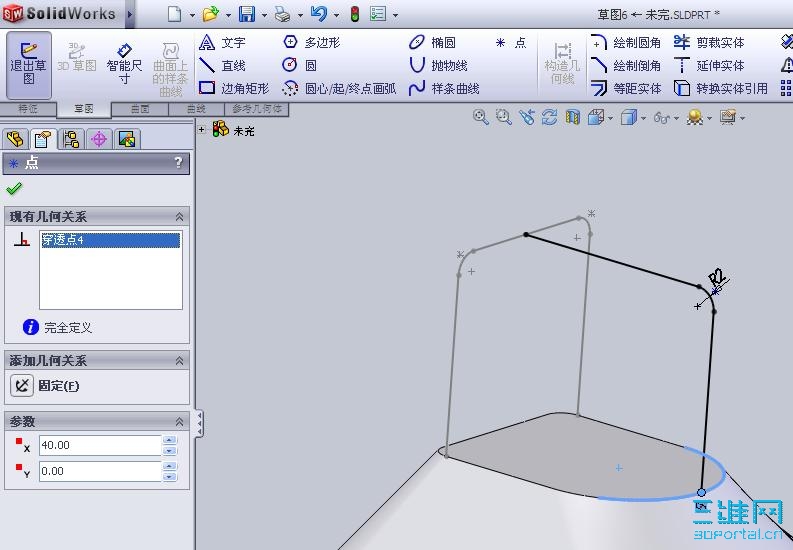Open the Apply Scene icon
793x550 pixels.
click(695, 117)
